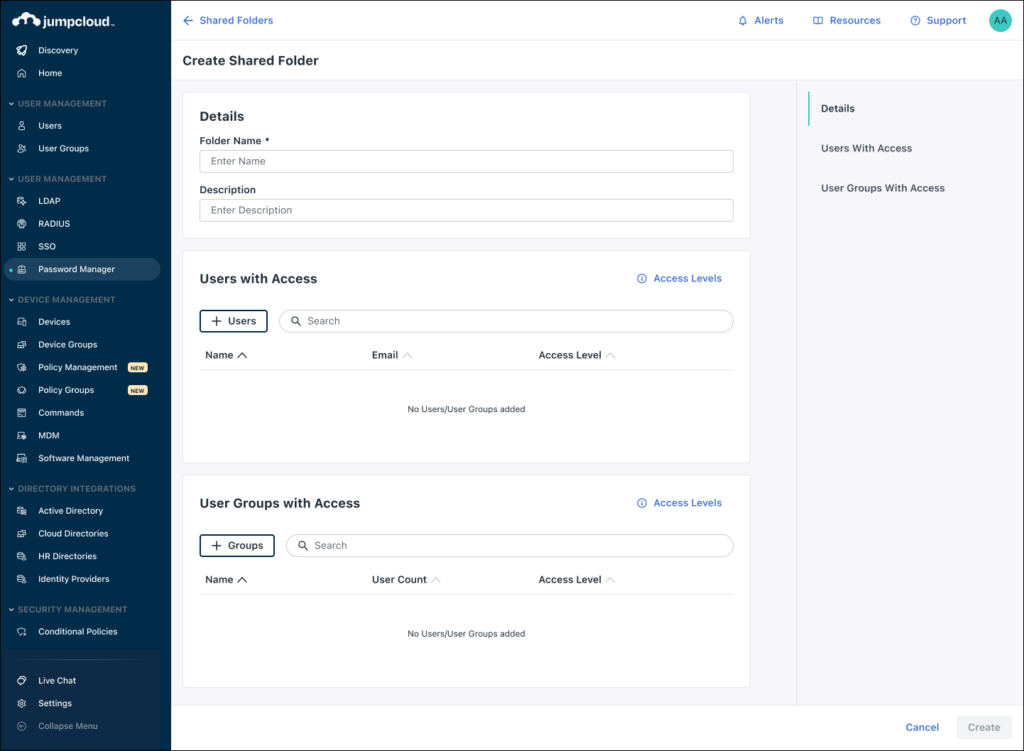Open LDAP from the sidebar icon
Screen dimensions: 1024x751
click(x=22, y=200)
